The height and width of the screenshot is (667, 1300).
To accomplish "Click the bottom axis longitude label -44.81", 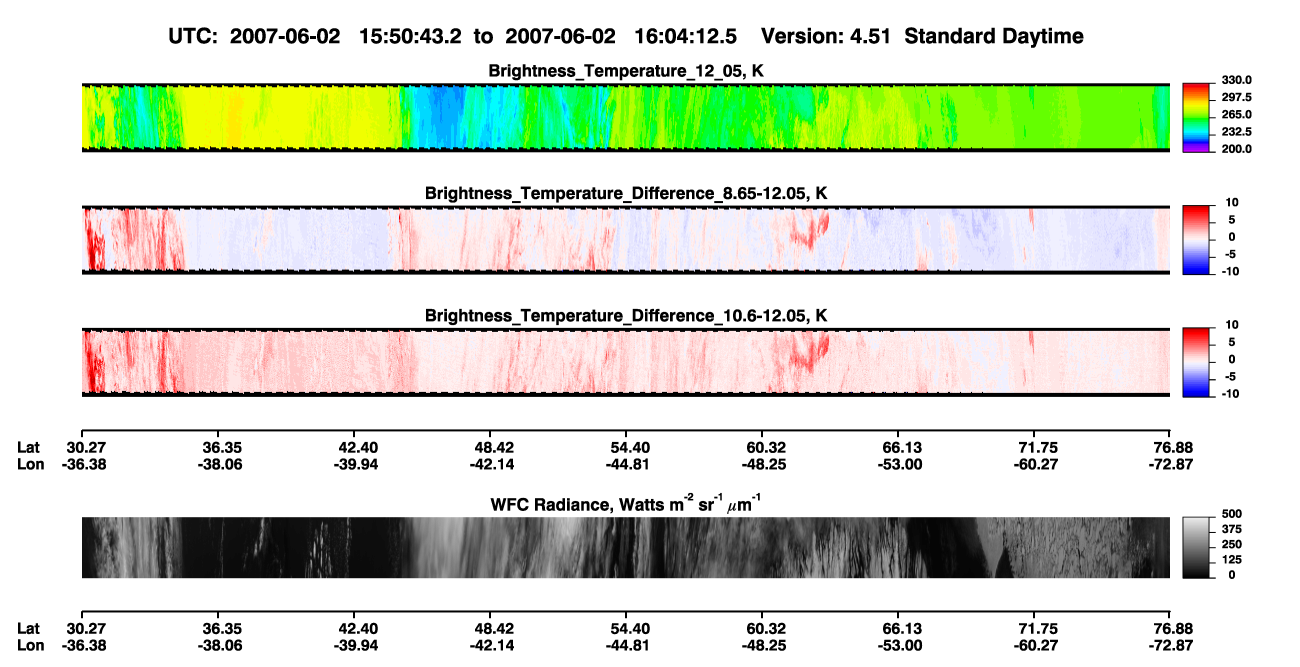I will 627,645.
